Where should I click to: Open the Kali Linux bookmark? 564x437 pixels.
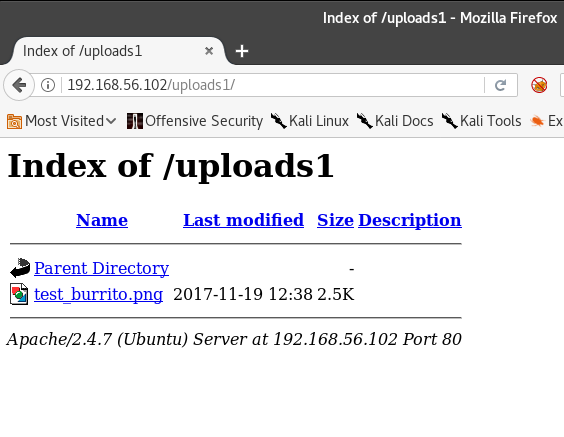309,121
